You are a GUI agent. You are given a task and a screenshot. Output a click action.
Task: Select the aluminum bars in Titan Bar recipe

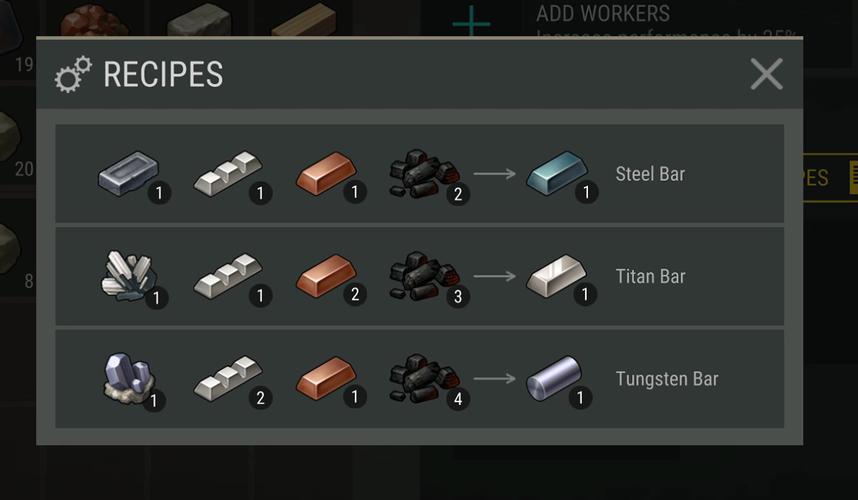click(x=228, y=276)
